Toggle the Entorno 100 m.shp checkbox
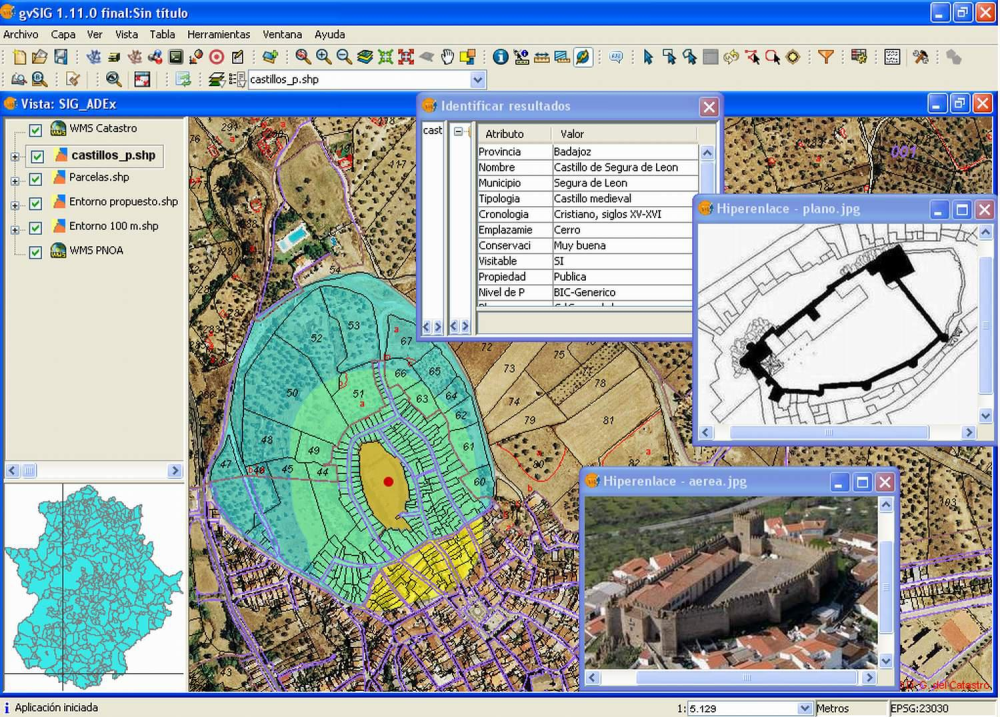1000x717 pixels. click(x=36, y=228)
